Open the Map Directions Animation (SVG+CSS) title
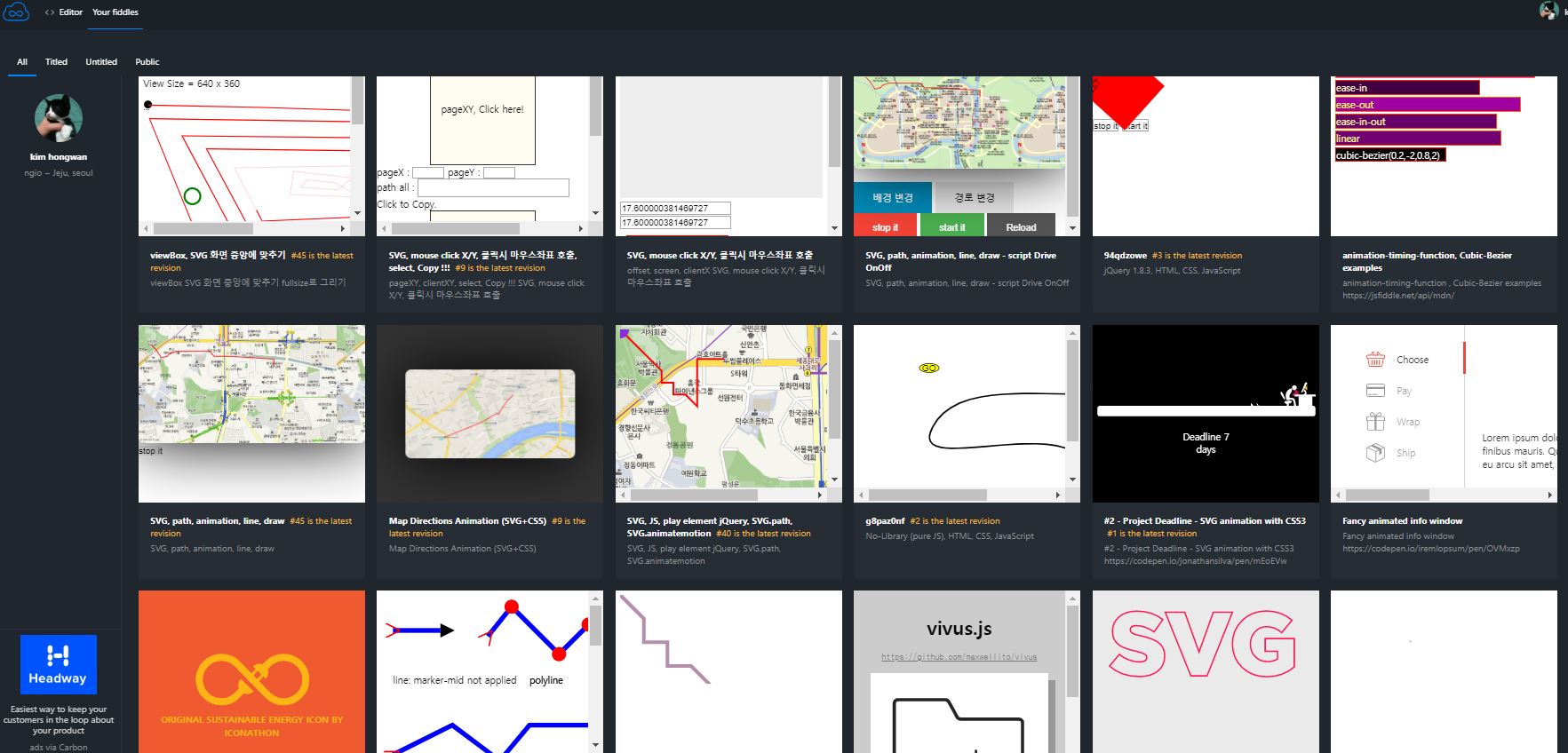The image size is (1568, 753). pos(467,521)
